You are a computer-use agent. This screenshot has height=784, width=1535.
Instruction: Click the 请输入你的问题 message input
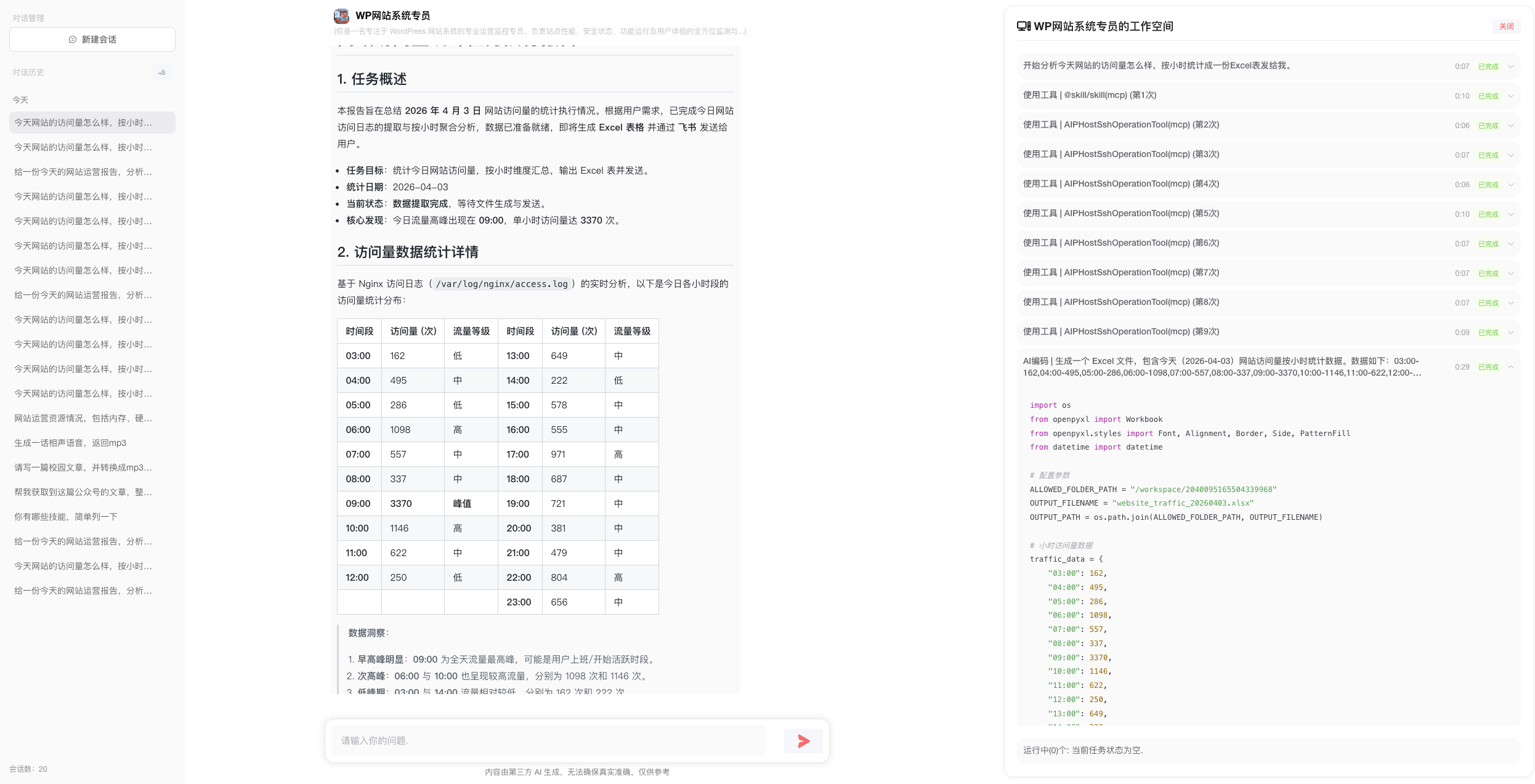pos(548,741)
